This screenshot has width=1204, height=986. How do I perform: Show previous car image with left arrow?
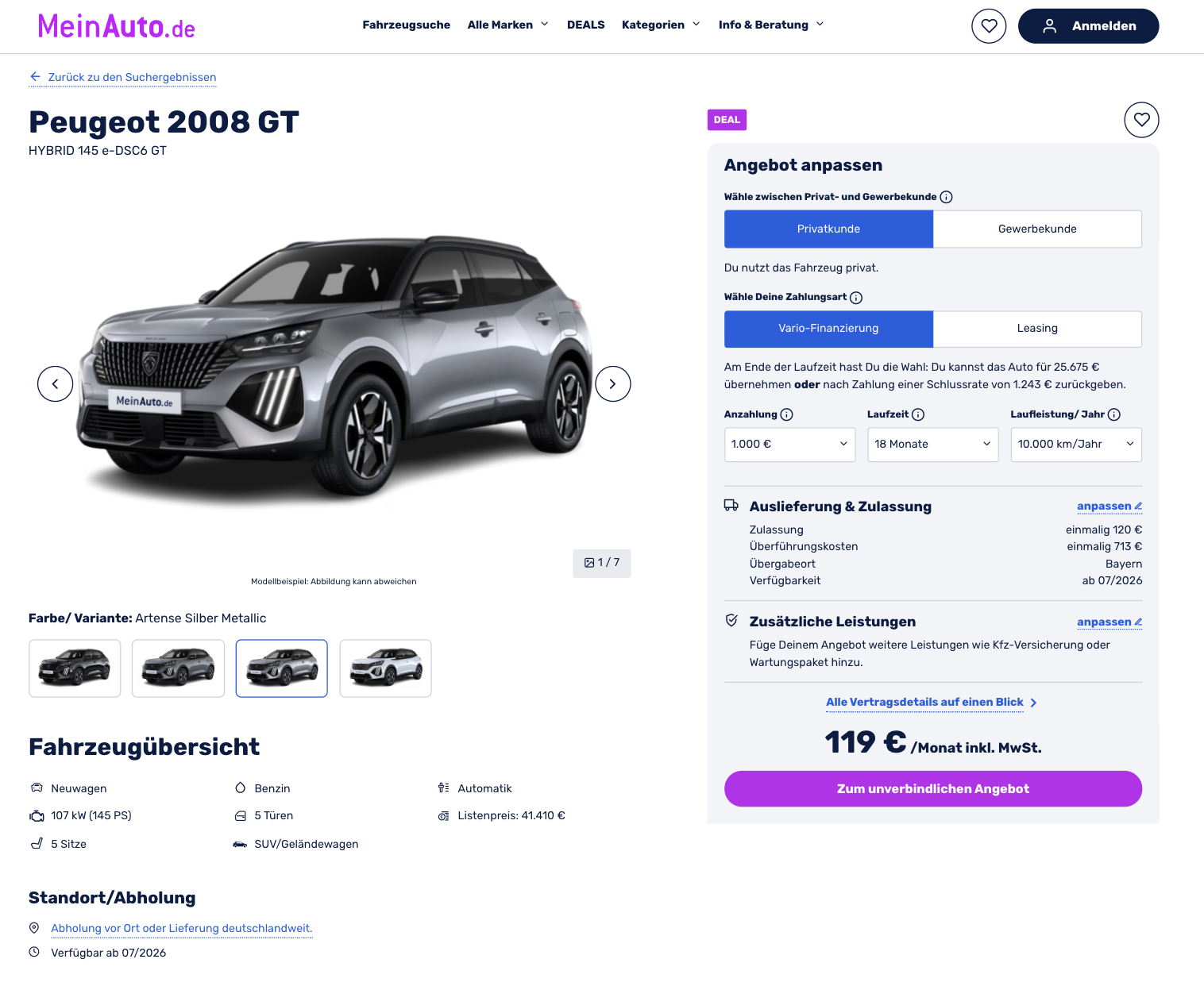(56, 384)
